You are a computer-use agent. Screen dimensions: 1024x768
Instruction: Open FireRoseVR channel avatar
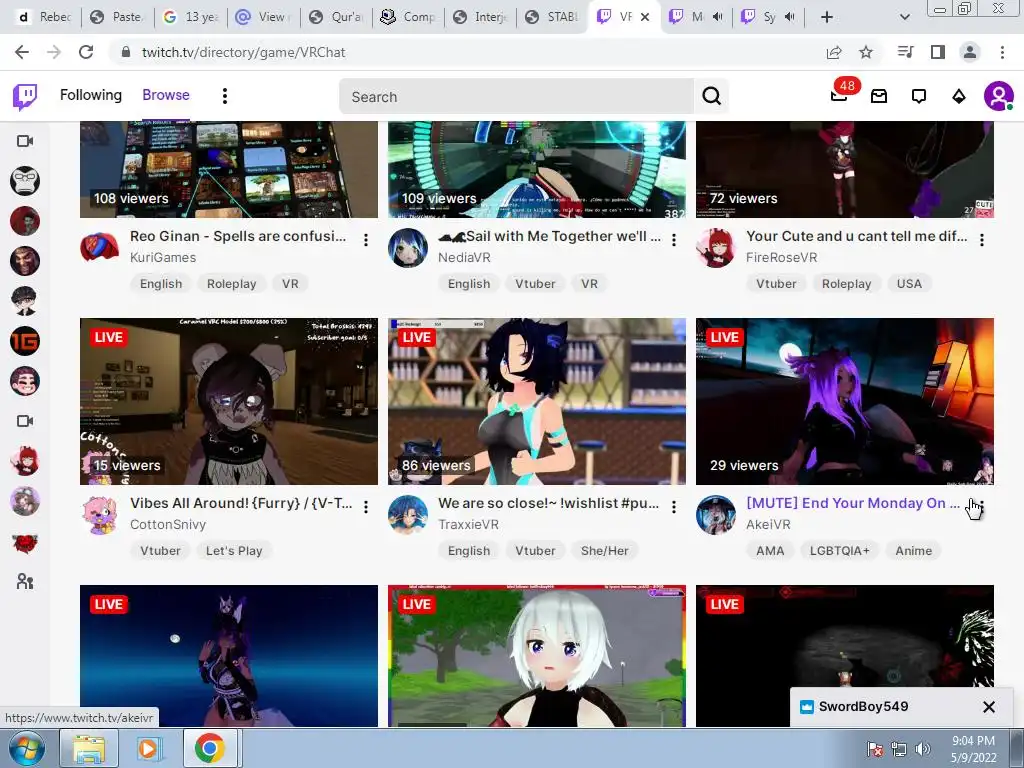tap(716, 248)
